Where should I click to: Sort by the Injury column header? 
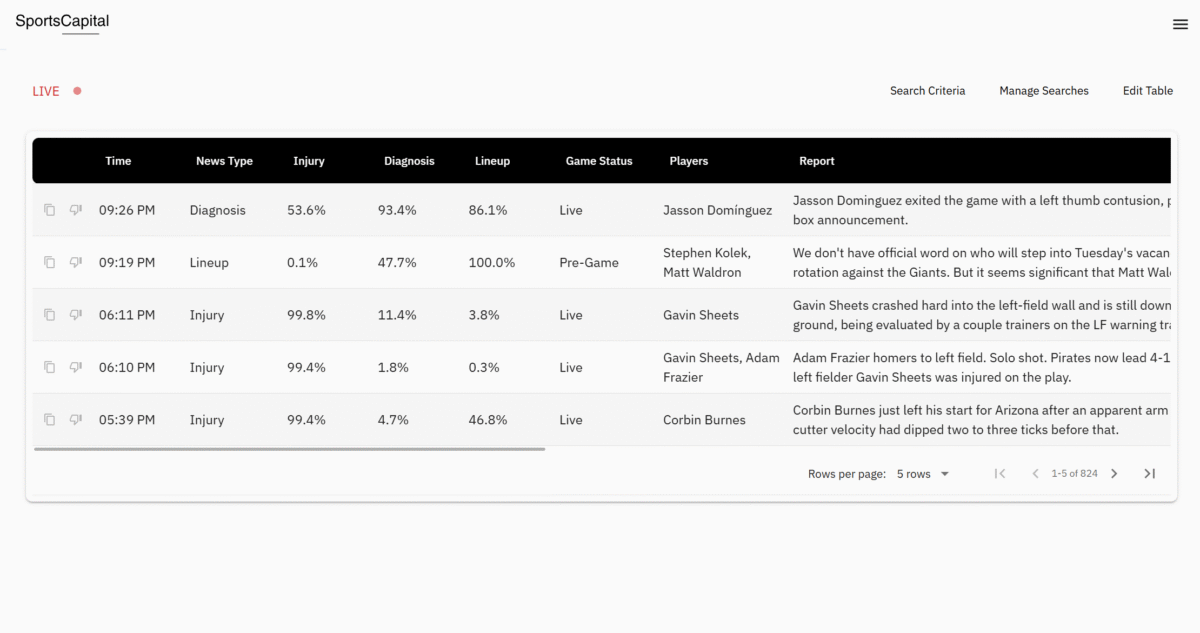pyautogui.click(x=309, y=161)
